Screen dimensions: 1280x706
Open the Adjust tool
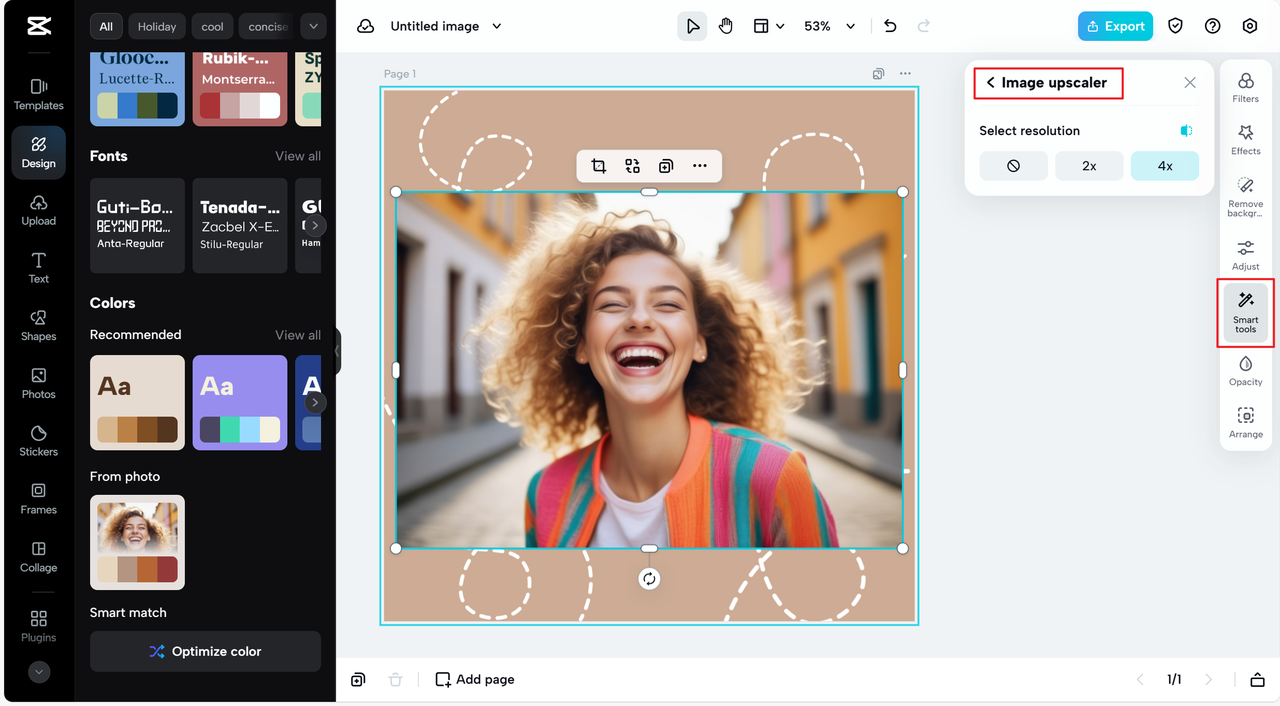point(1246,255)
